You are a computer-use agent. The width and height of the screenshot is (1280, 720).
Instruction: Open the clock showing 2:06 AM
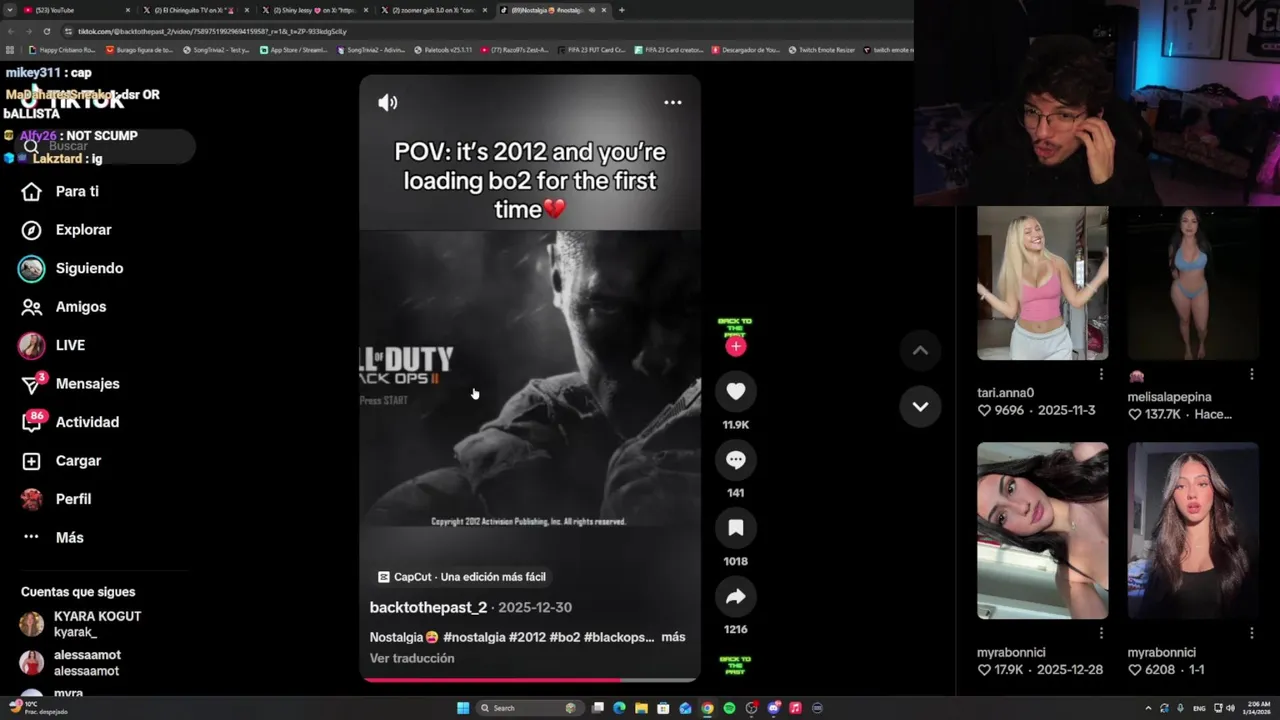[x=1258, y=708]
